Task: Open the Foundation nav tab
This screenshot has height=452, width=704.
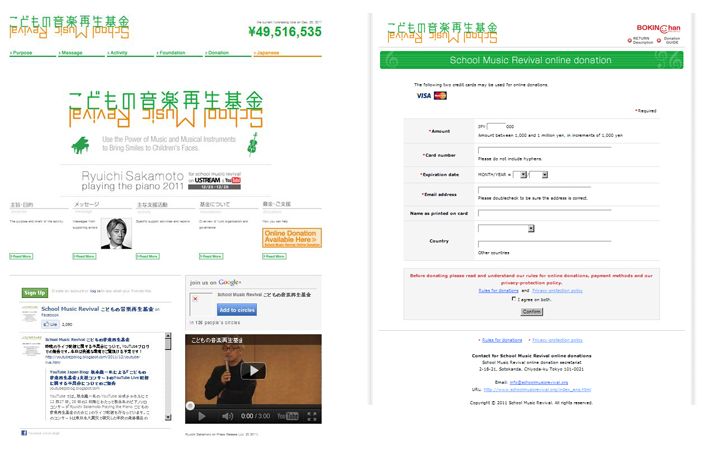Action: (179, 53)
